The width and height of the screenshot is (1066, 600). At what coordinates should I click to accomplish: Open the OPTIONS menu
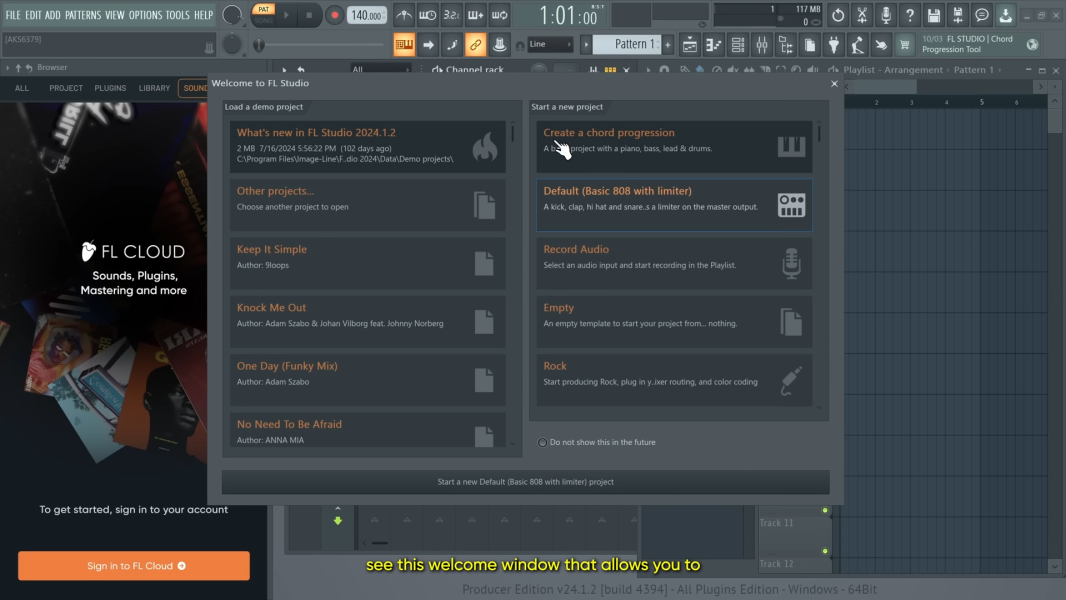click(145, 14)
